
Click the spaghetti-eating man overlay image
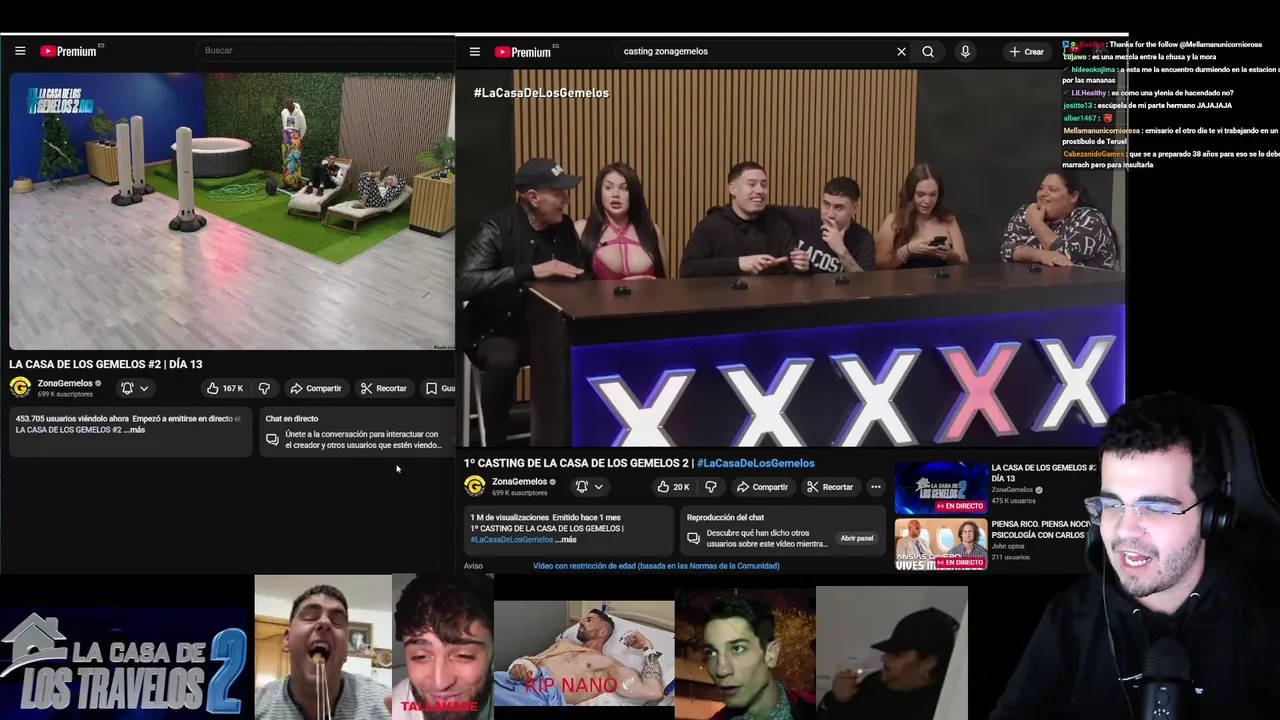(x=323, y=647)
